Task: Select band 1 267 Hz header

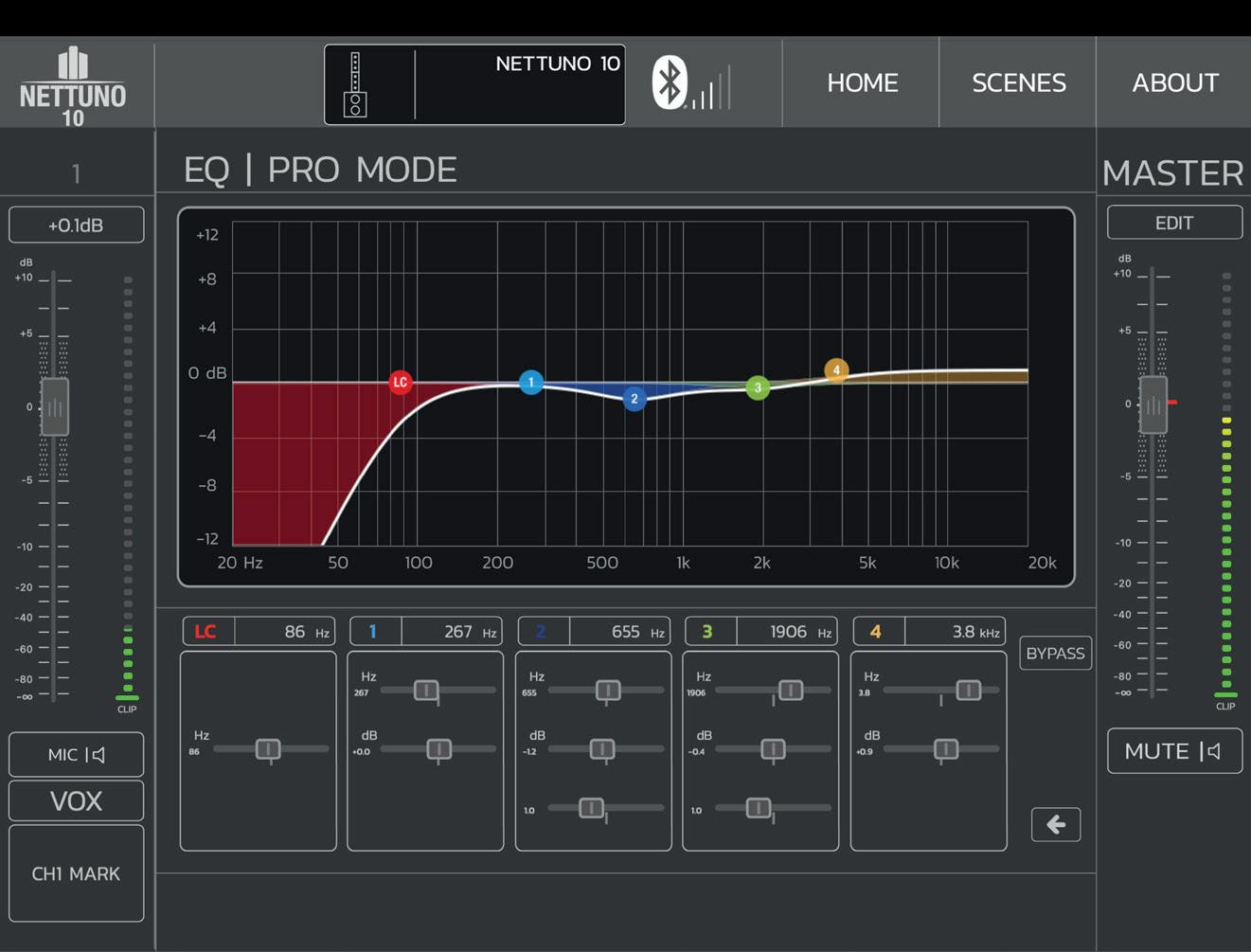Action: (426, 632)
